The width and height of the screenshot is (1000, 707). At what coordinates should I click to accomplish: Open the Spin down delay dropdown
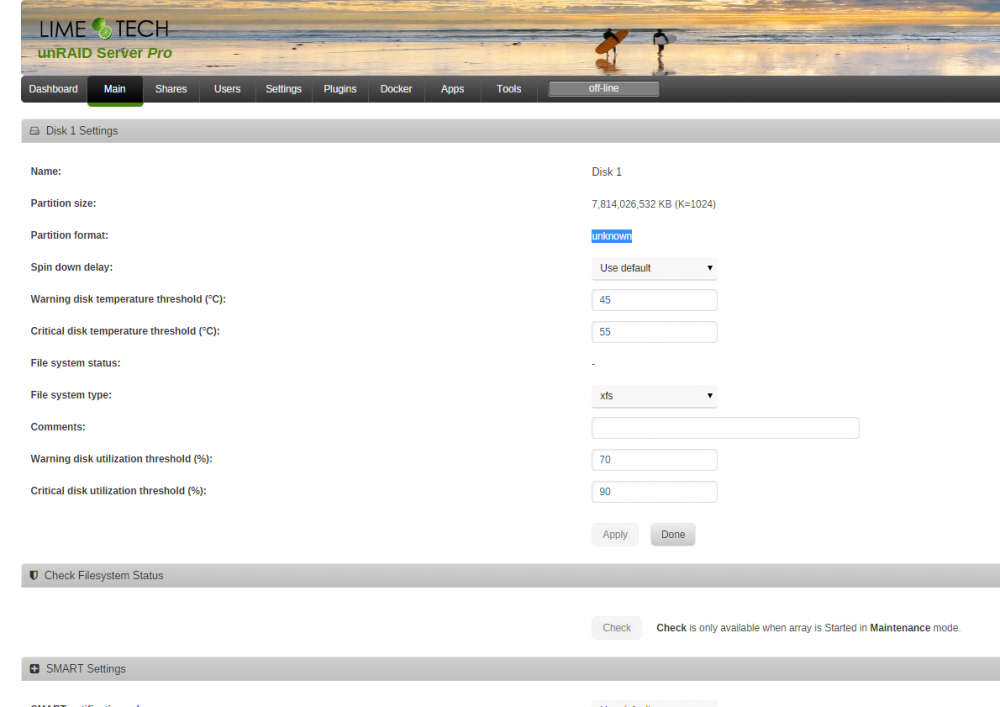[654, 268]
